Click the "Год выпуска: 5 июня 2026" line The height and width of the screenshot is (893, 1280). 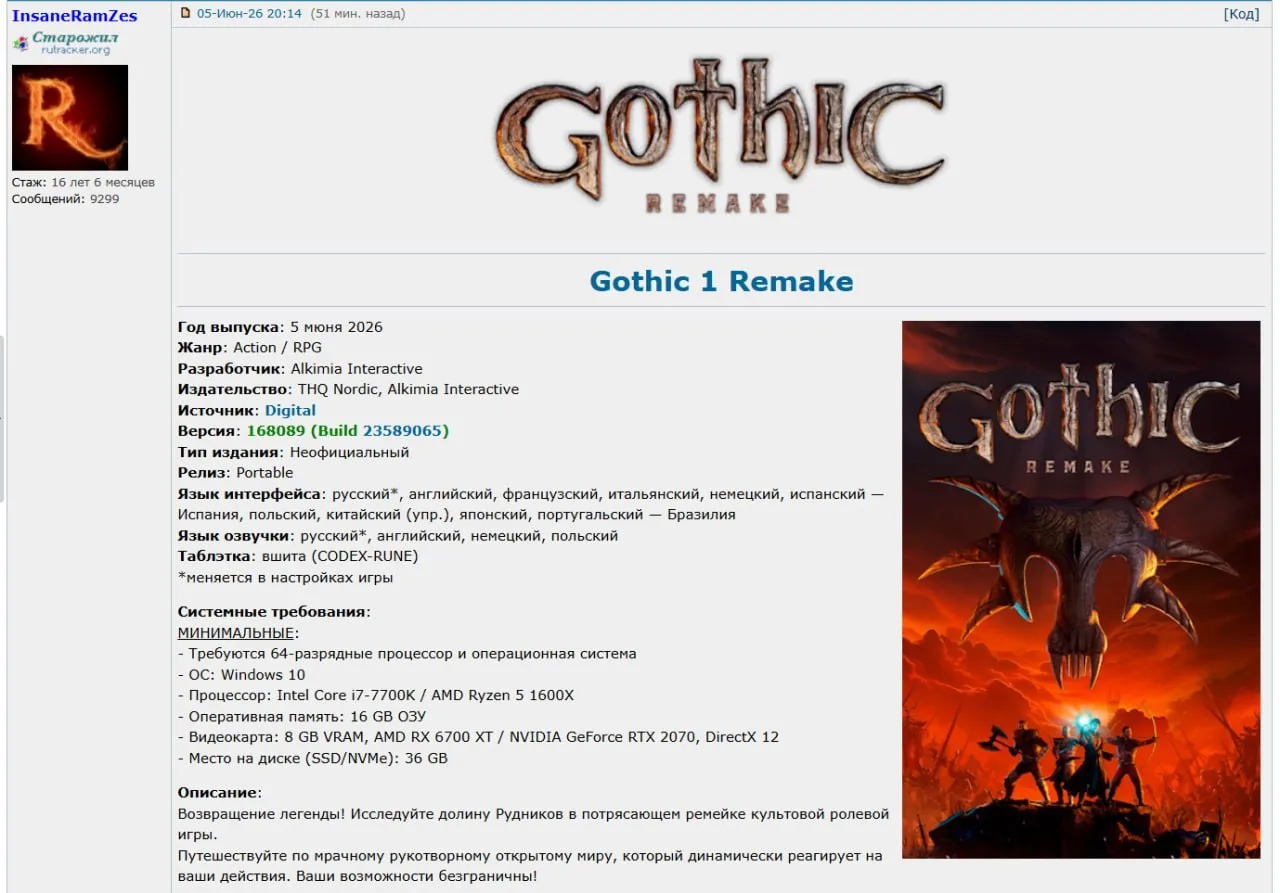(x=280, y=327)
